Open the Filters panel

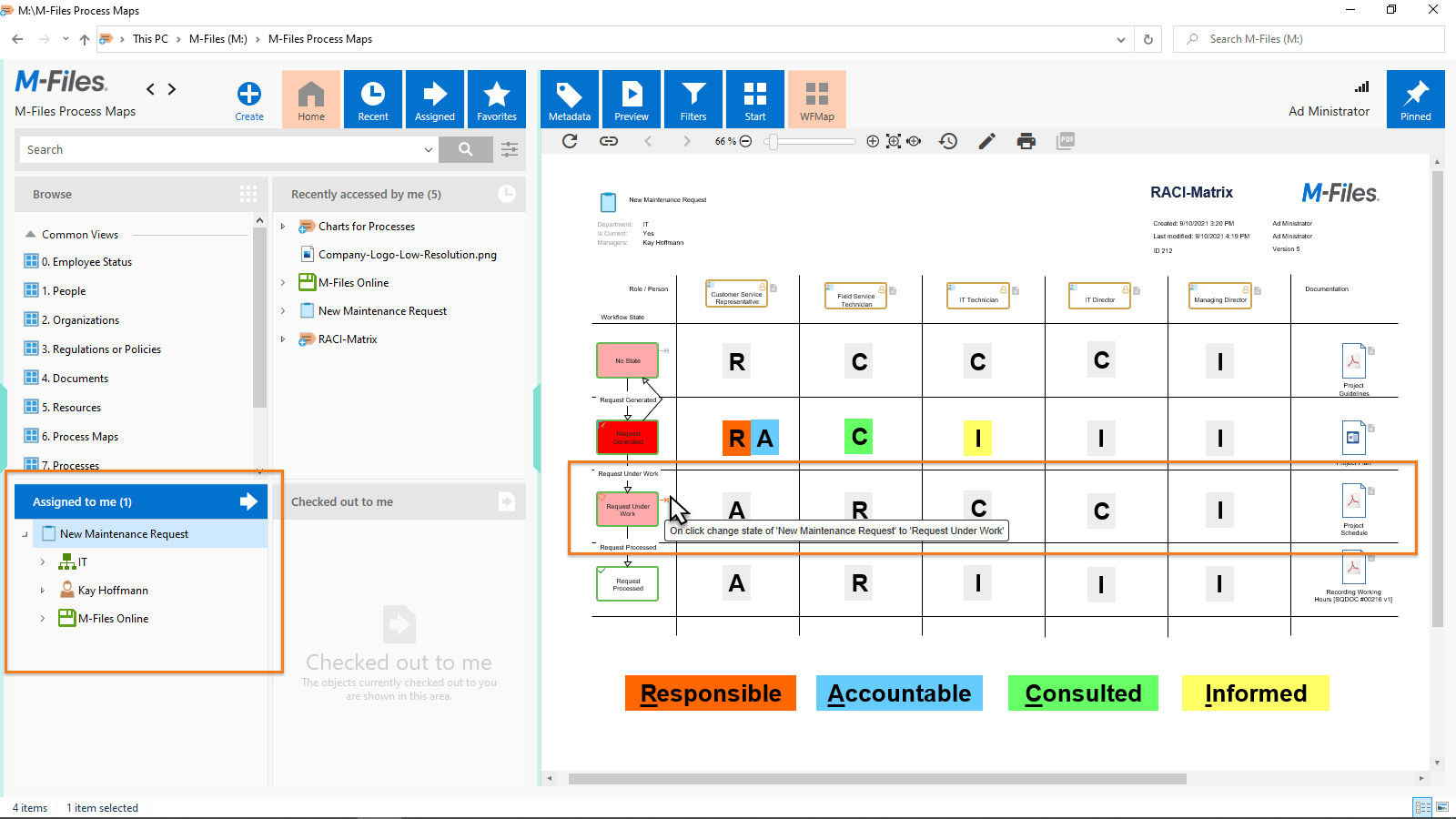[693, 99]
